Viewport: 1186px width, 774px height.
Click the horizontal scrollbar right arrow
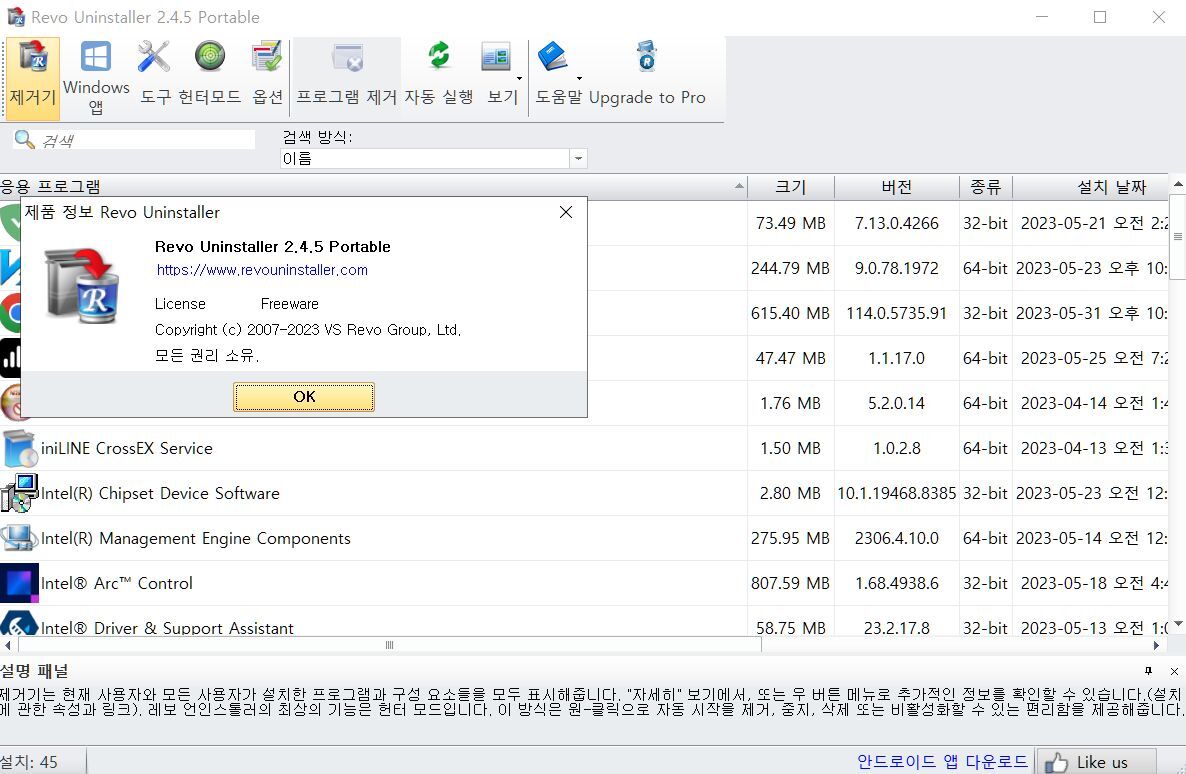click(1157, 645)
